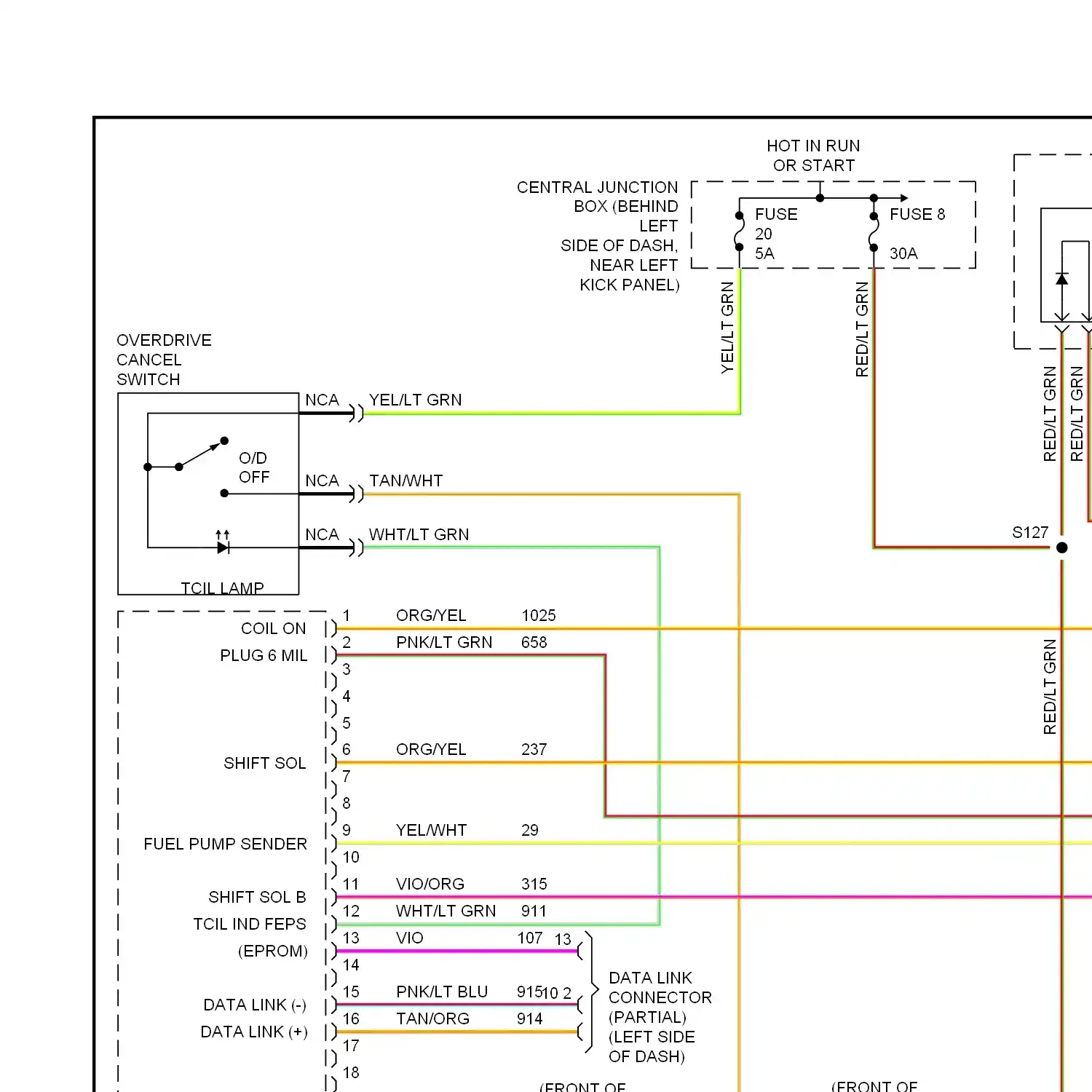Select circuit number "1025"
Image resolution: width=1092 pixels, height=1092 pixels.
[539, 615]
